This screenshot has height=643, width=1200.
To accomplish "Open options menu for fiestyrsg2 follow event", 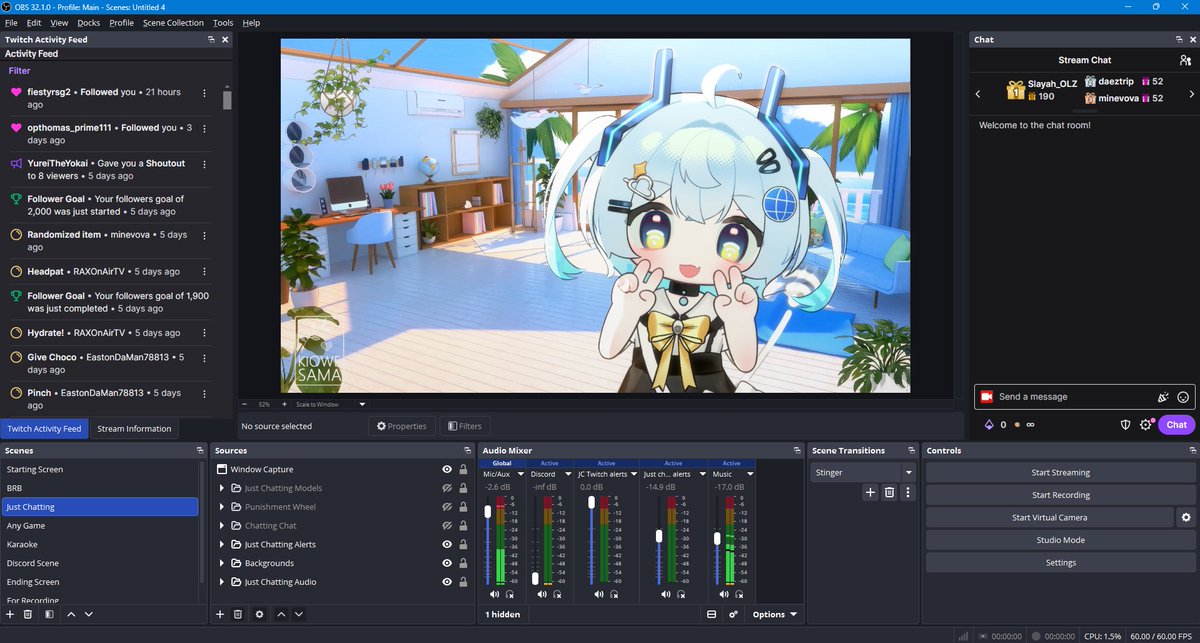I will [x=205, y=93].
